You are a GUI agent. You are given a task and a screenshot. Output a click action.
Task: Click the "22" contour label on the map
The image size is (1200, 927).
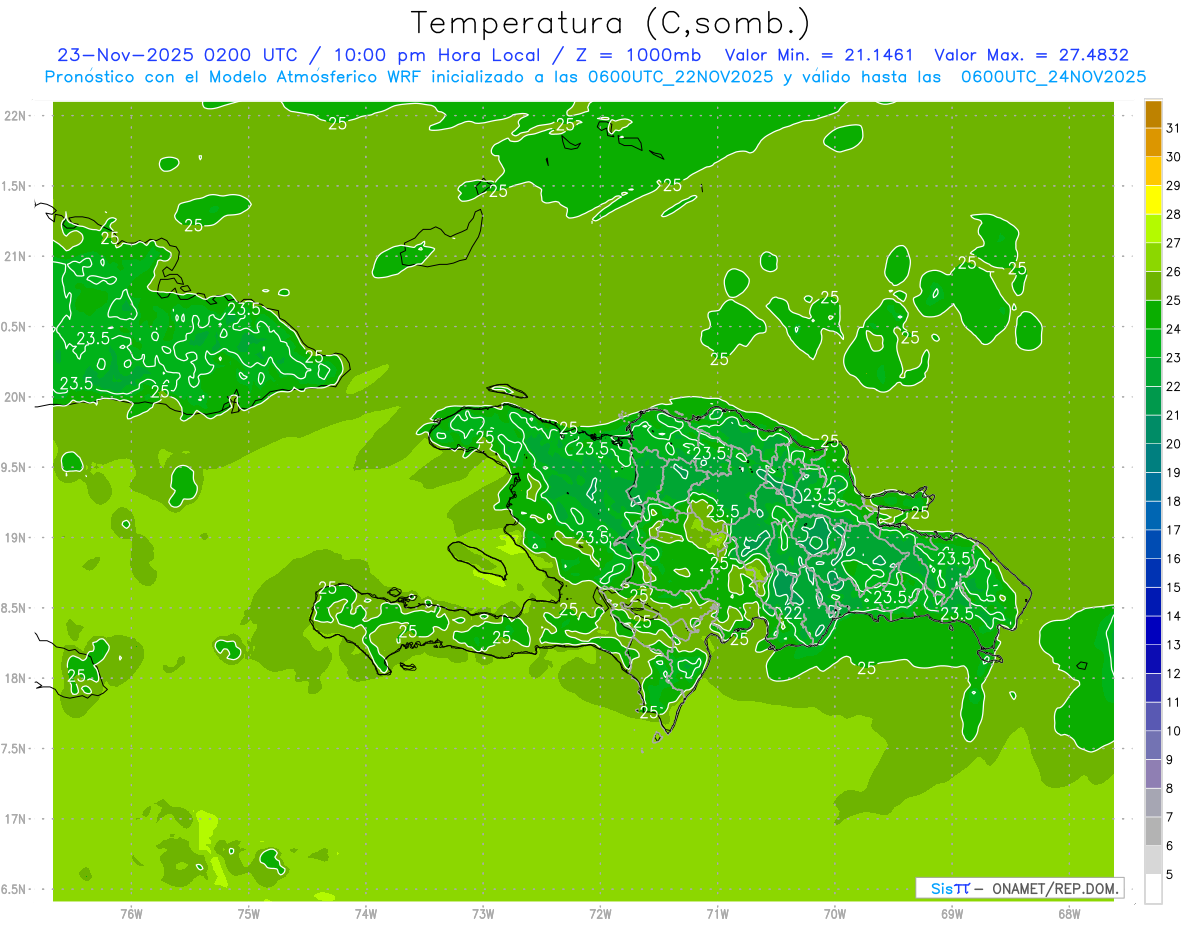793,613
